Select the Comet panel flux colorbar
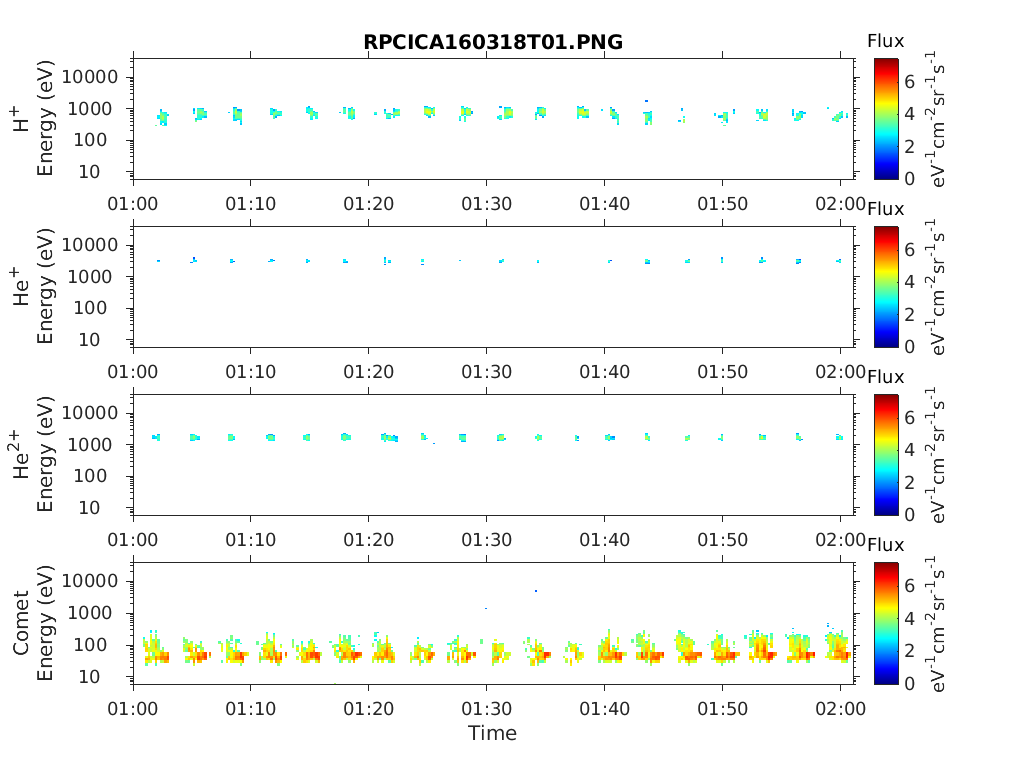The width and height of the screenshot is (1024, 768). pyautogui.click(x=886, y=623)
